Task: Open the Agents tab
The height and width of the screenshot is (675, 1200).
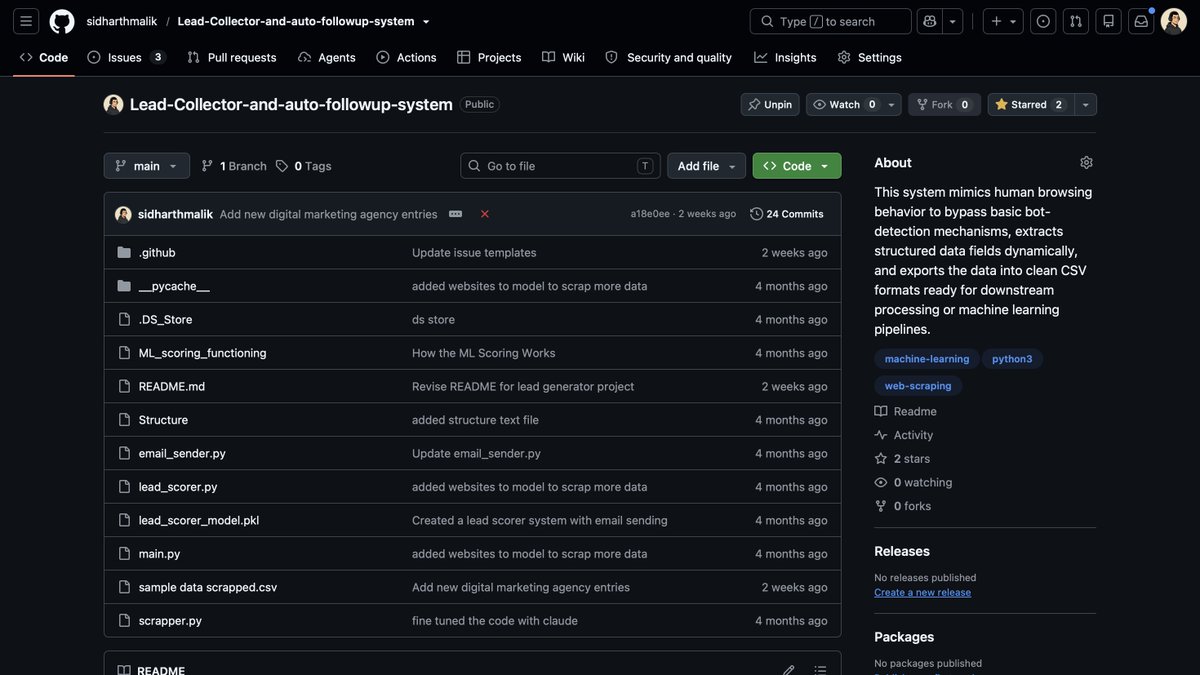Action: [x=326, y=57]
